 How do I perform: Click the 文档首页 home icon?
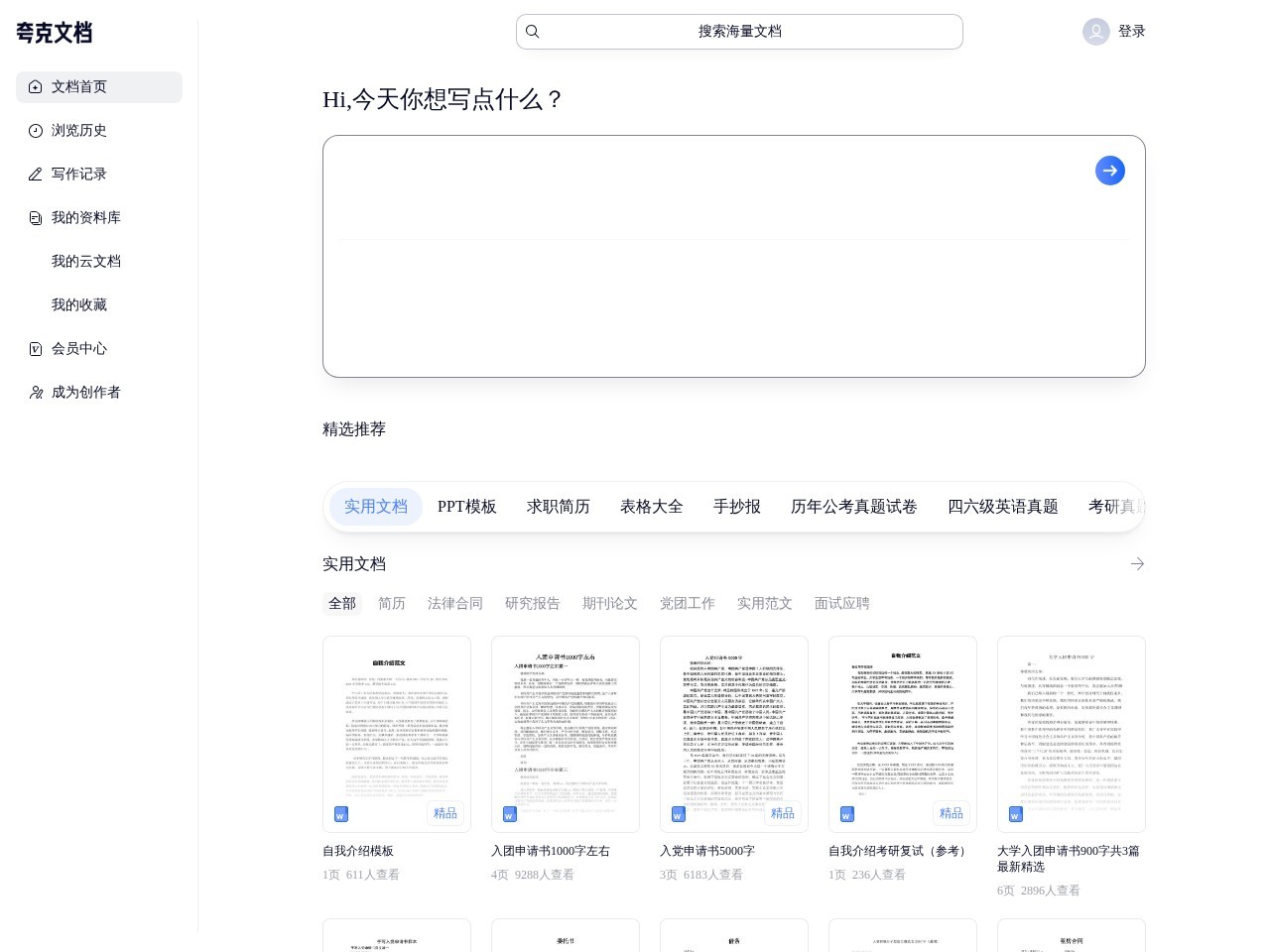click(x=36, y=87)
